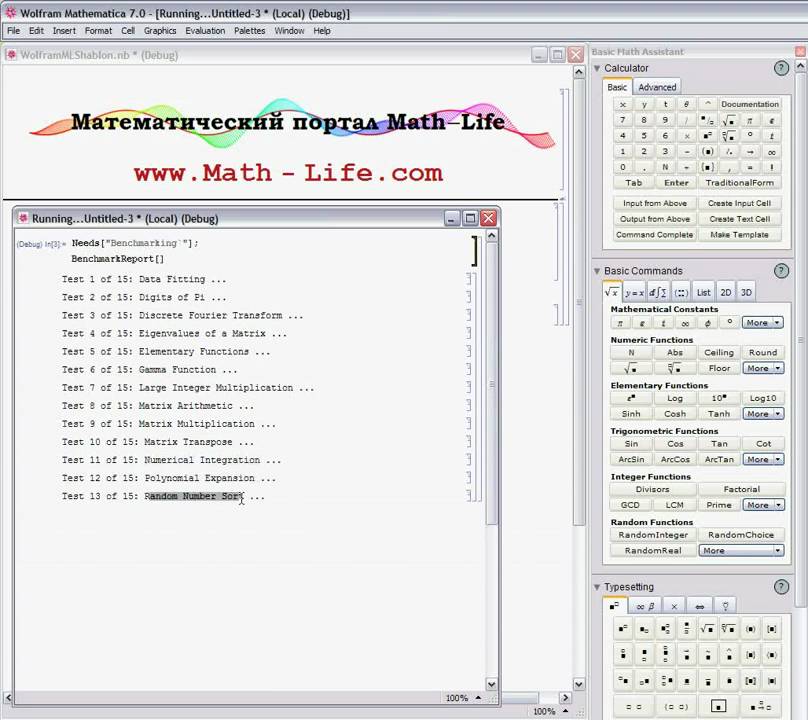
Task: Open More dropdown for Random Functions
Action: tap(741, 550)
